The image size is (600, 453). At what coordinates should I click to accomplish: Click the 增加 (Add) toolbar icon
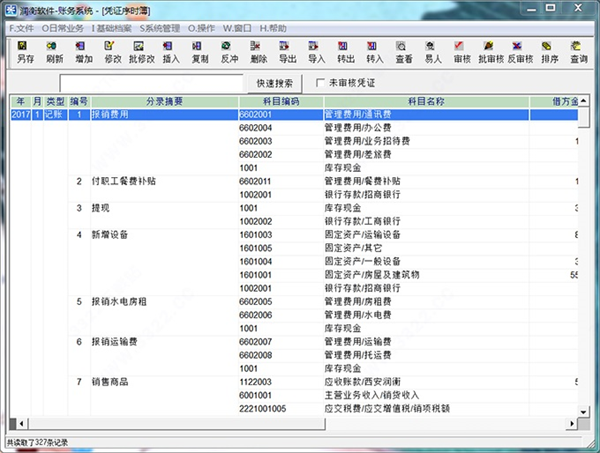[83, 52]
